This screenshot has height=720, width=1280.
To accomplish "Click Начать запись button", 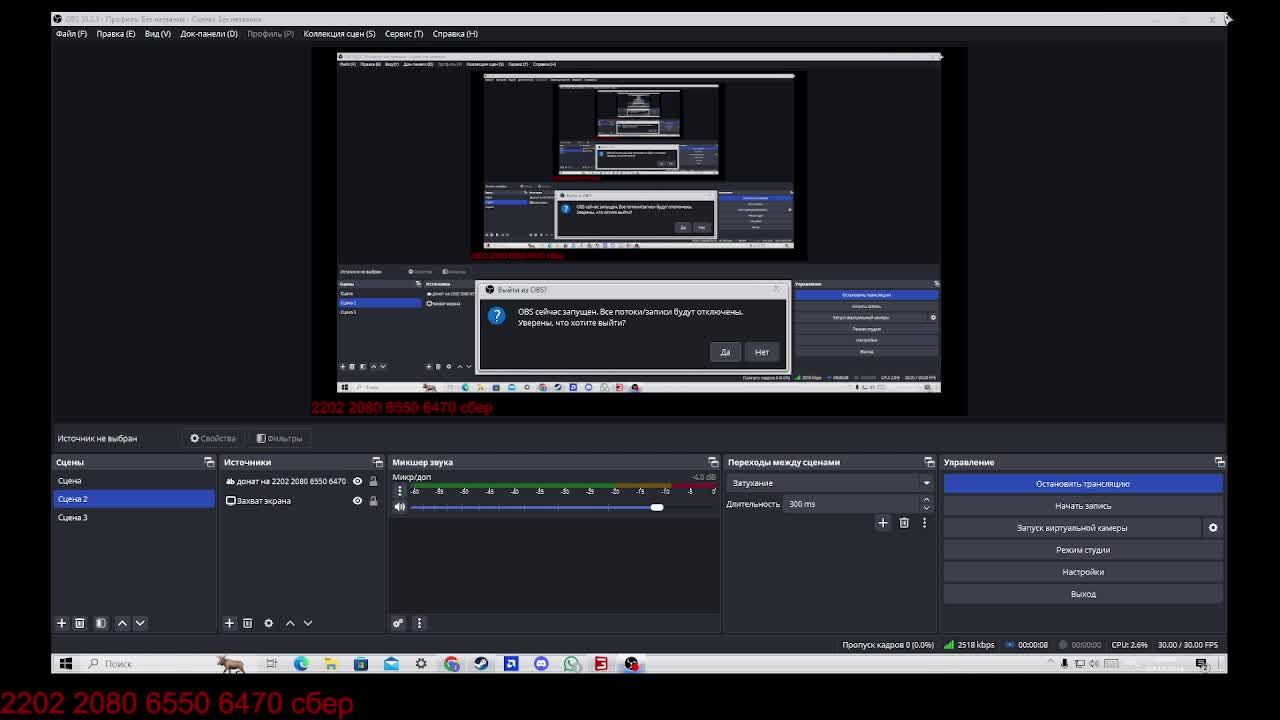I will pos(1083,506).
